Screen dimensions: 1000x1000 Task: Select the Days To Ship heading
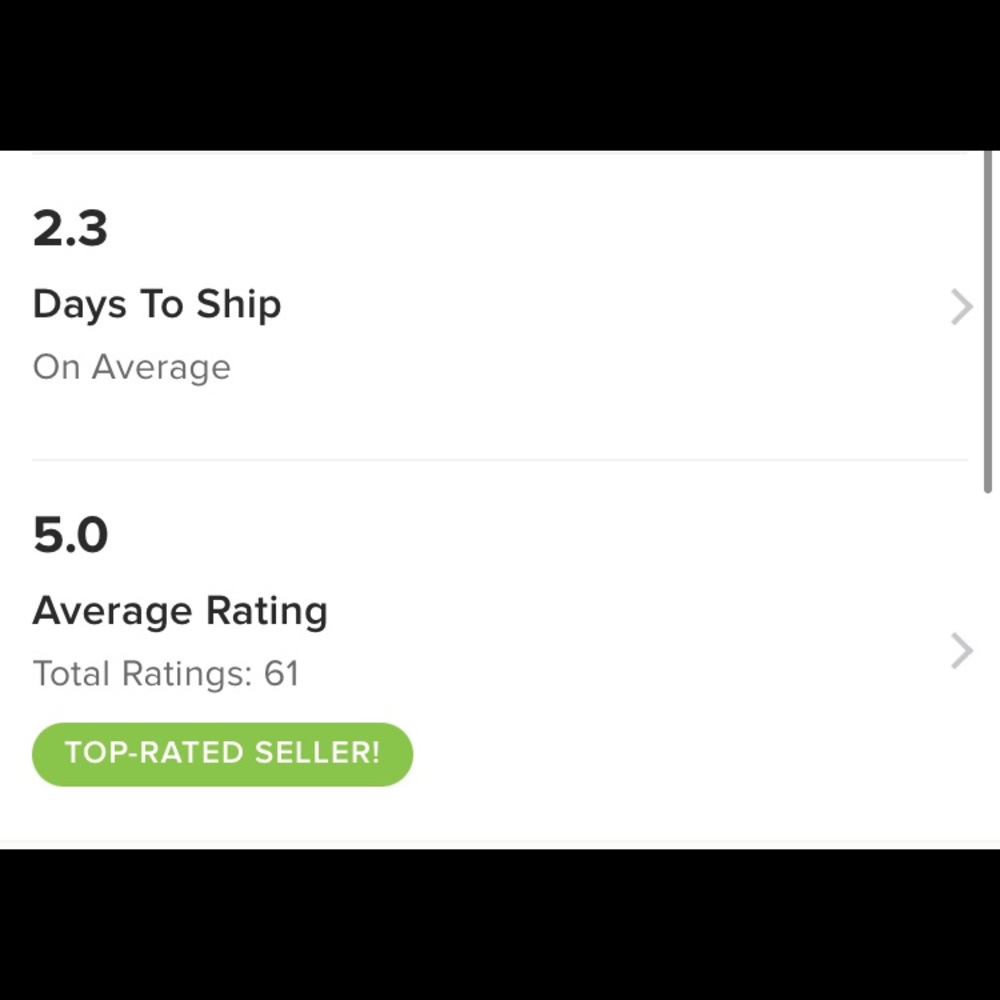point(157,304)
